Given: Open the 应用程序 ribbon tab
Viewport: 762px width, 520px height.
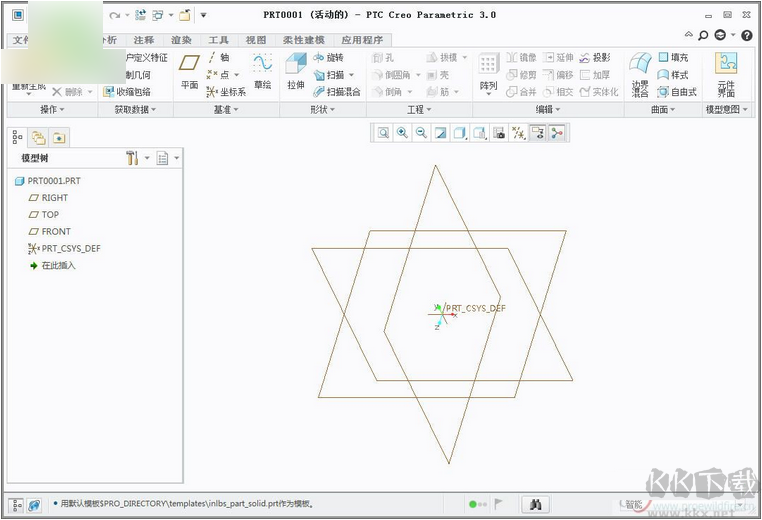Looking at the screenshot, I should point(362,40).
